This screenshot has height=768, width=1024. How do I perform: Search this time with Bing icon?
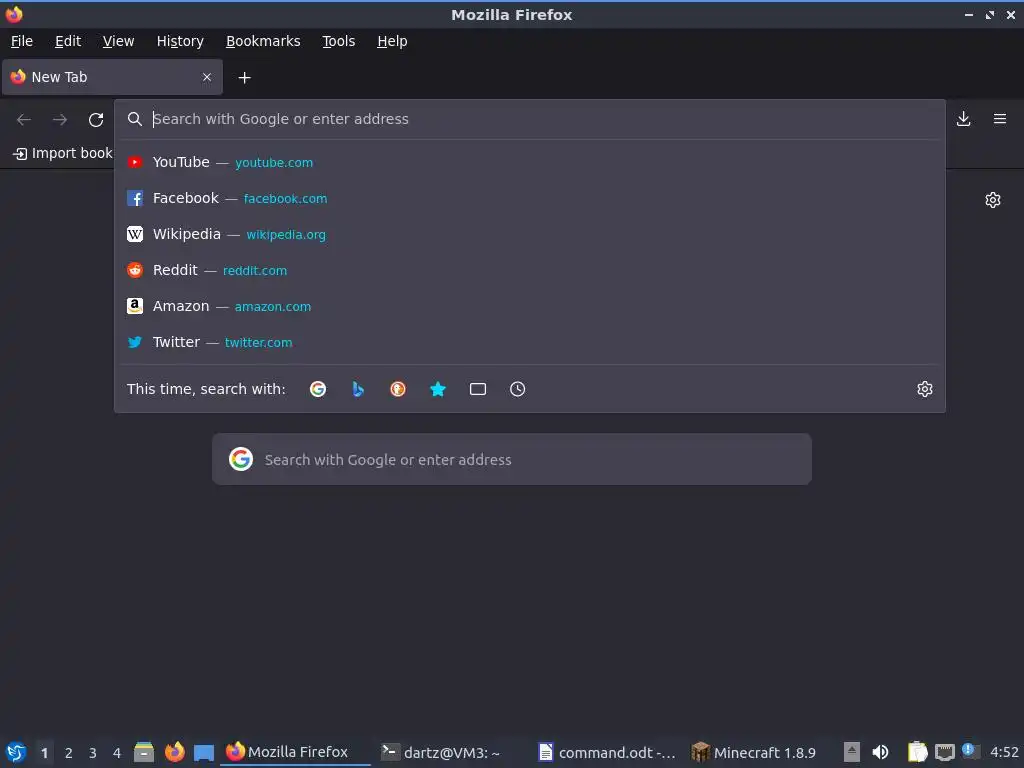[x=358, y=389]
